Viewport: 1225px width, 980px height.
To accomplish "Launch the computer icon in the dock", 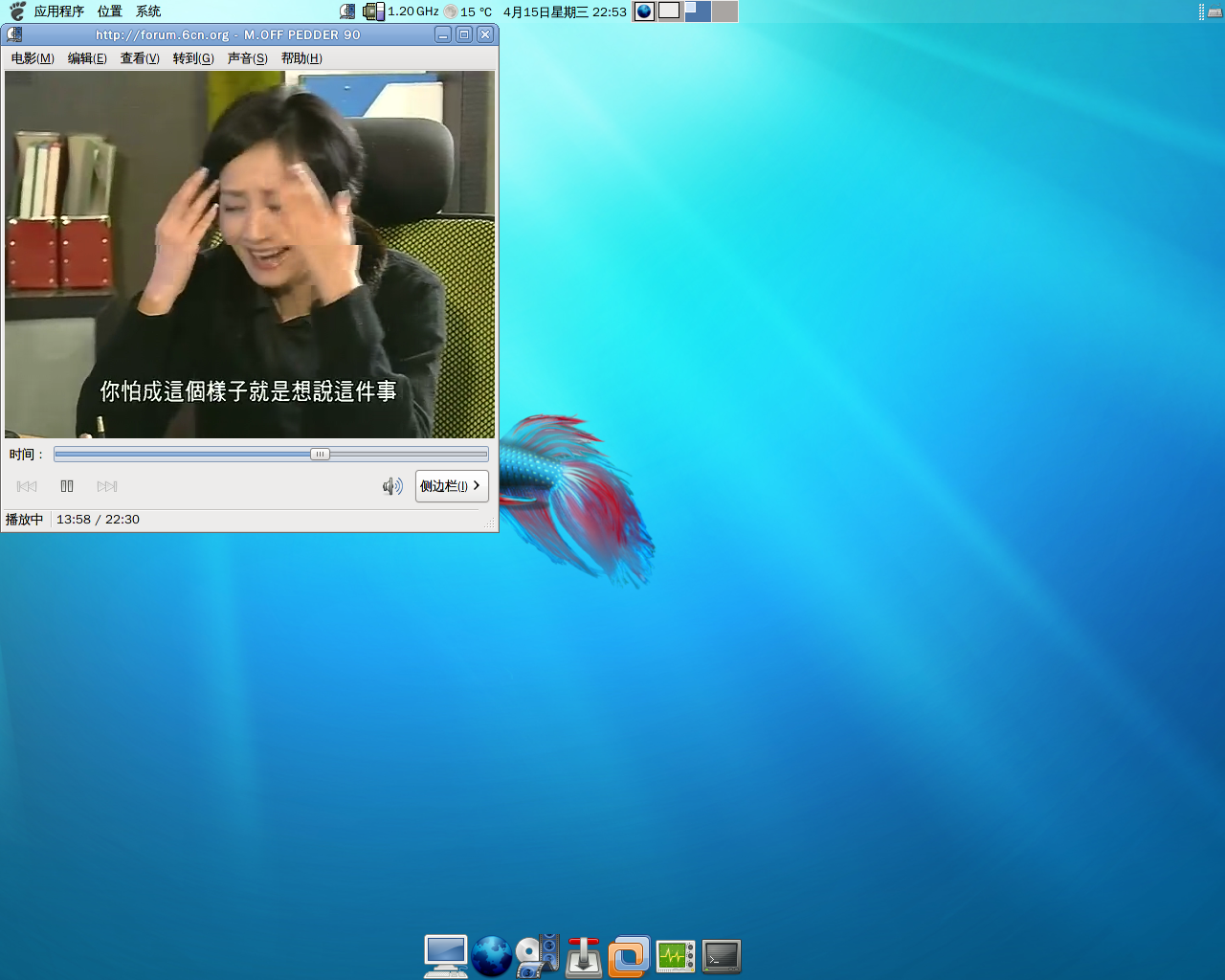I will tap(446, 956).
